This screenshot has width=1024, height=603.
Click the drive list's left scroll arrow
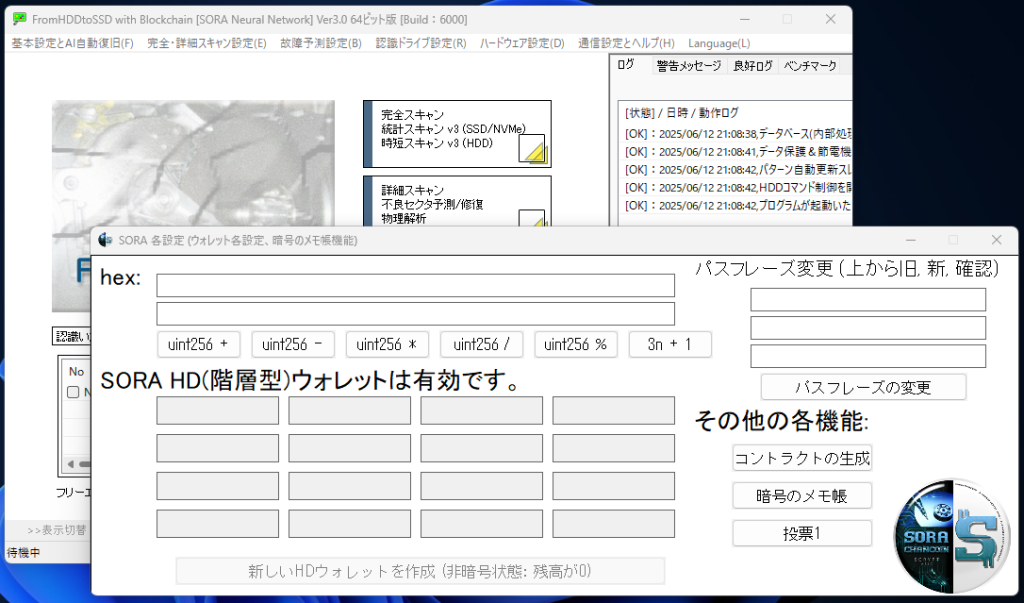point(71,464)
